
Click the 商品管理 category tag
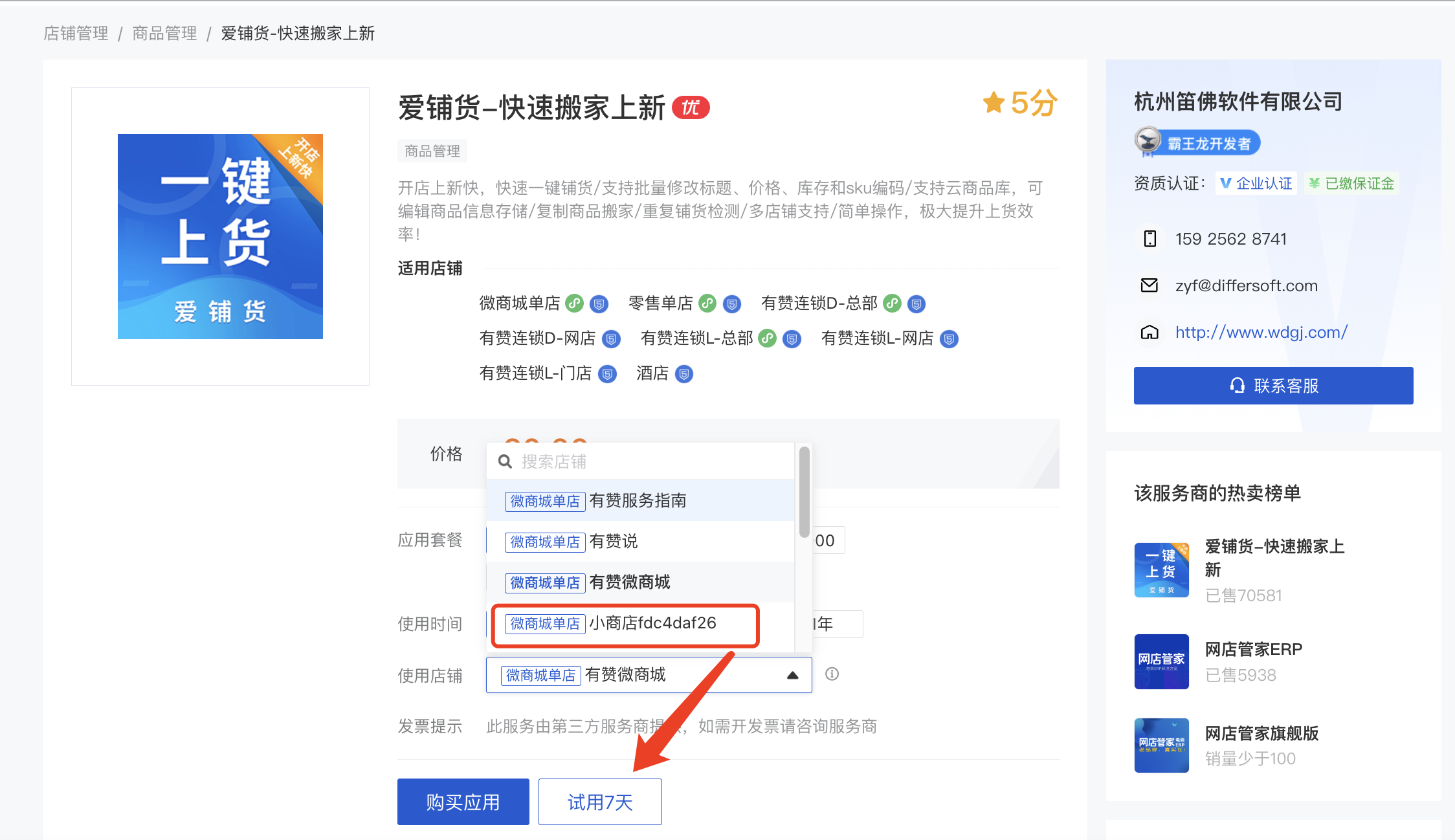pos(432,151)
